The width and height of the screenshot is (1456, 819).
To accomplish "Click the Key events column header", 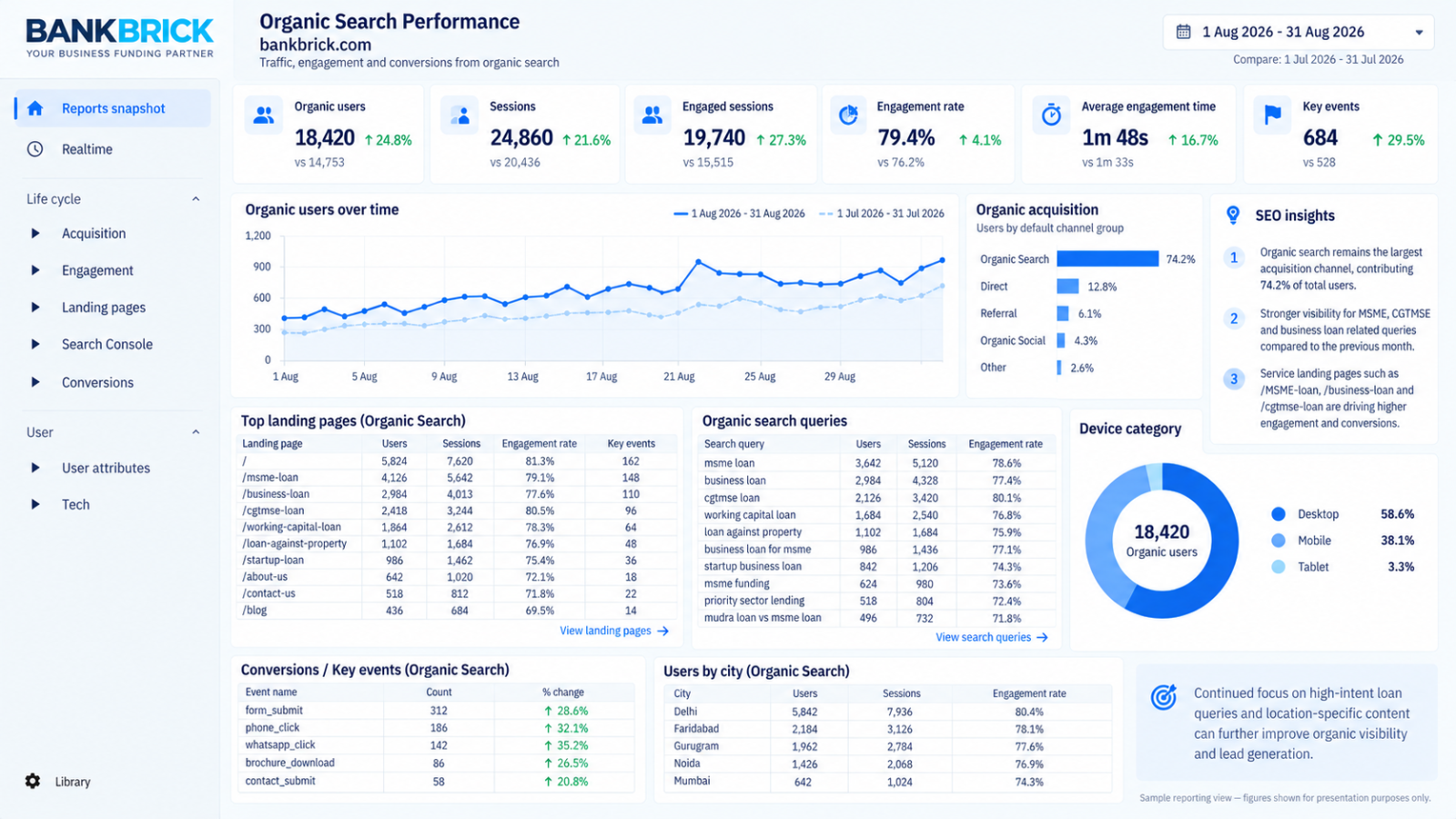I will pos(632,444).
